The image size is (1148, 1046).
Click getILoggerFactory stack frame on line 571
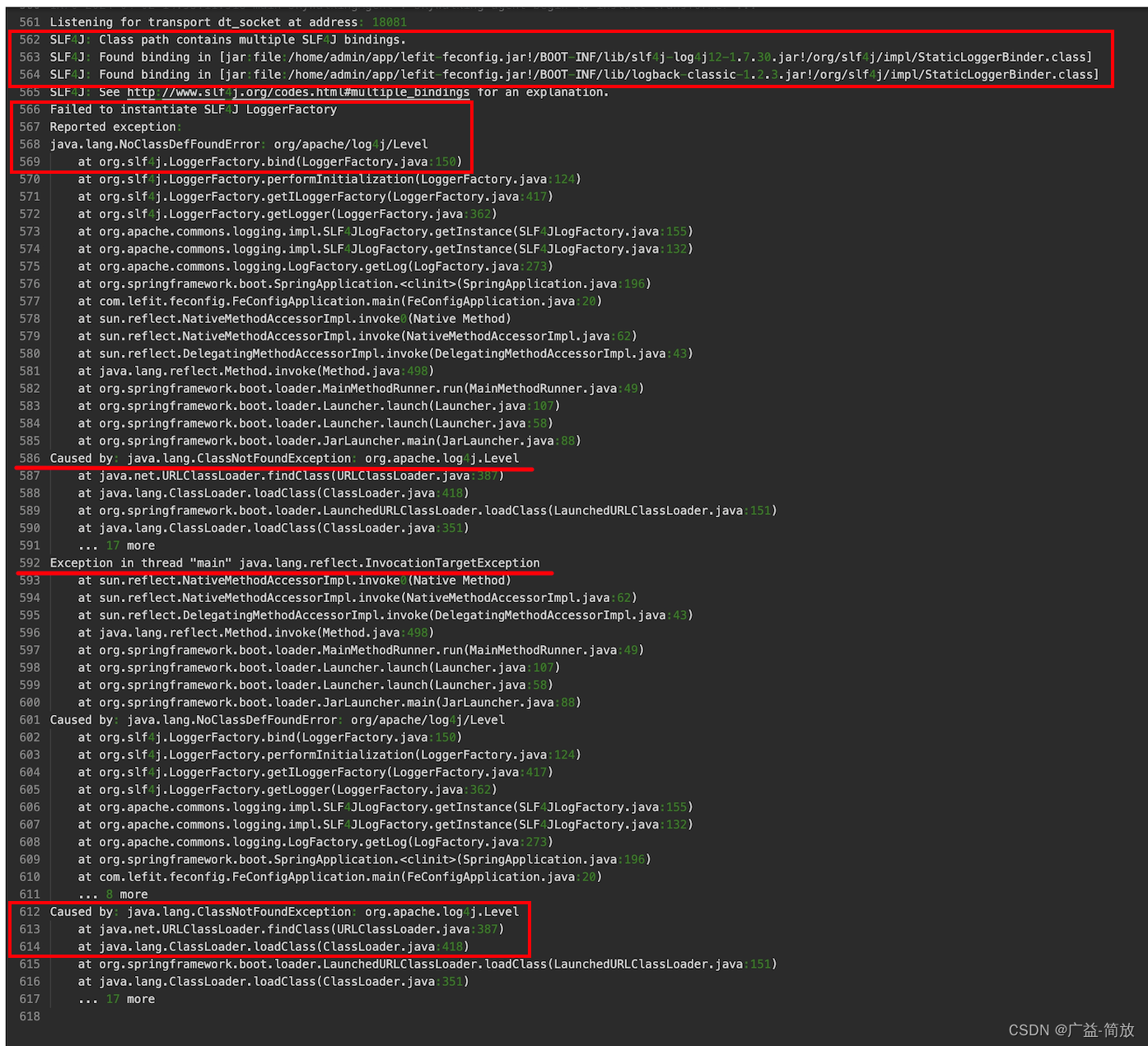point(315,197)
